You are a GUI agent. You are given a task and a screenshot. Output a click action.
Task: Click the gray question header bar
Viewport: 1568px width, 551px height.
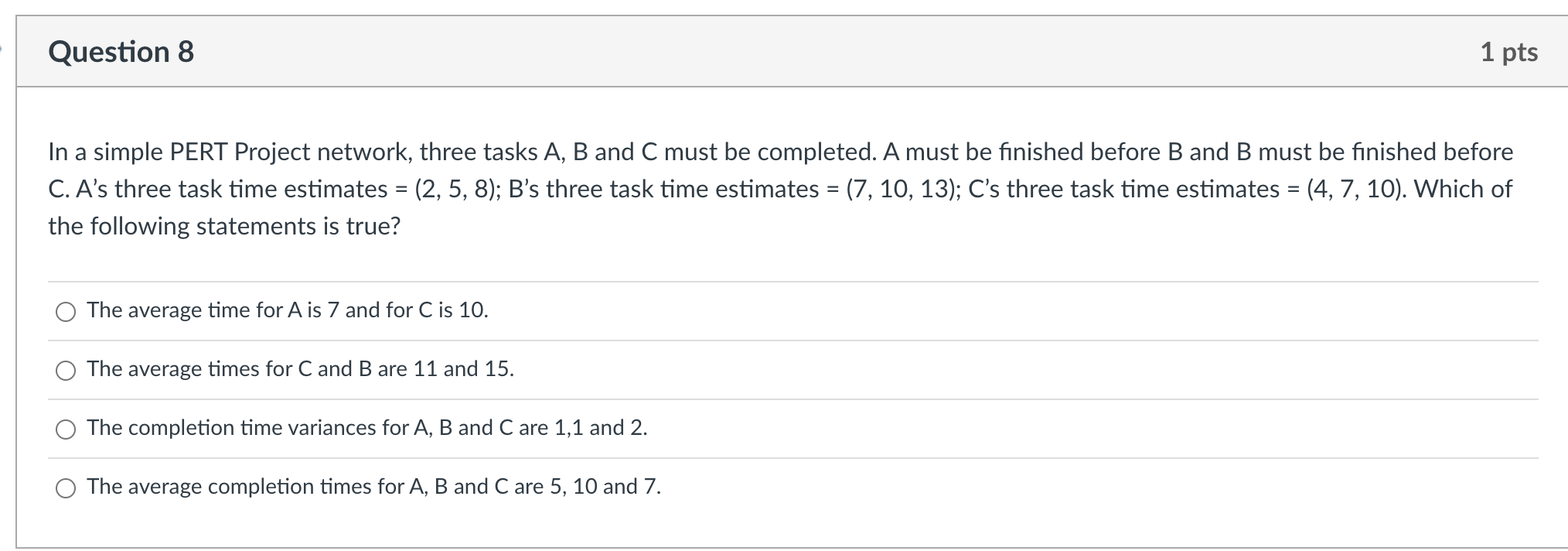(773, 53)
